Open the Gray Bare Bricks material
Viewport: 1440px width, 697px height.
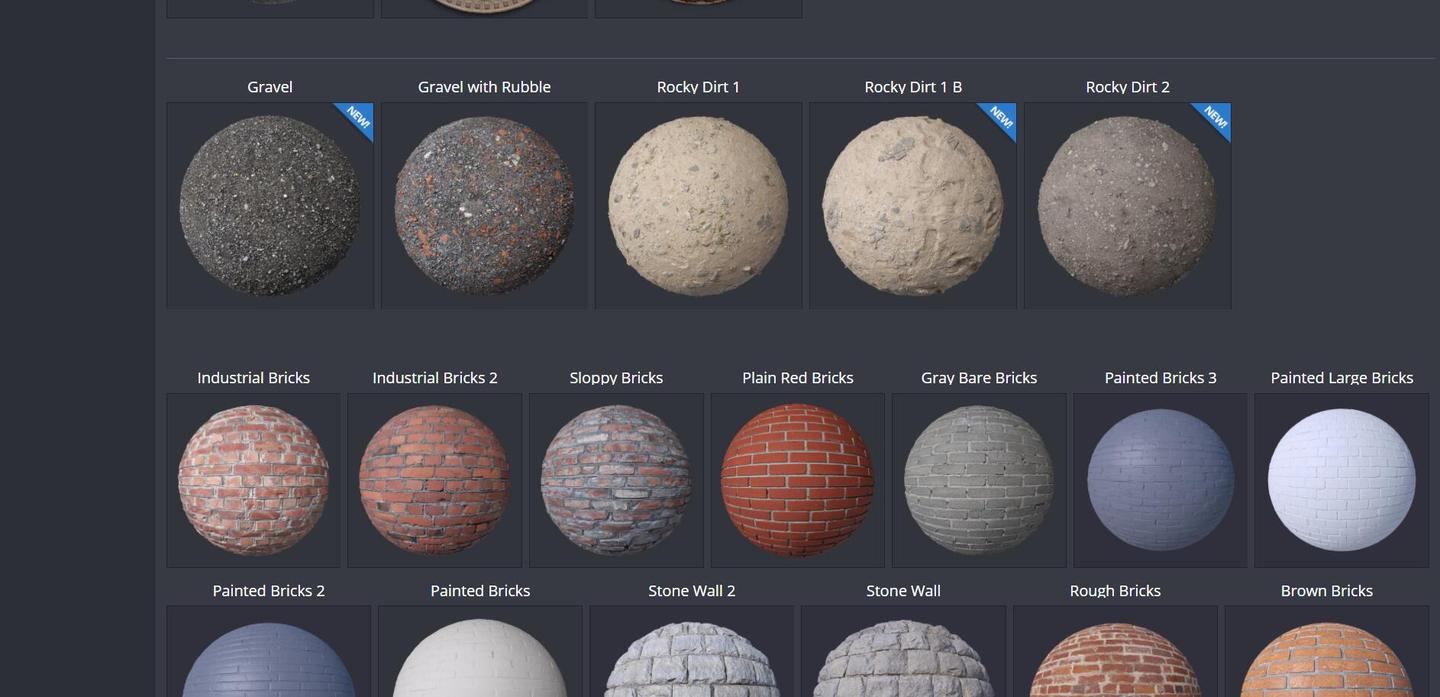click(979, 480)
